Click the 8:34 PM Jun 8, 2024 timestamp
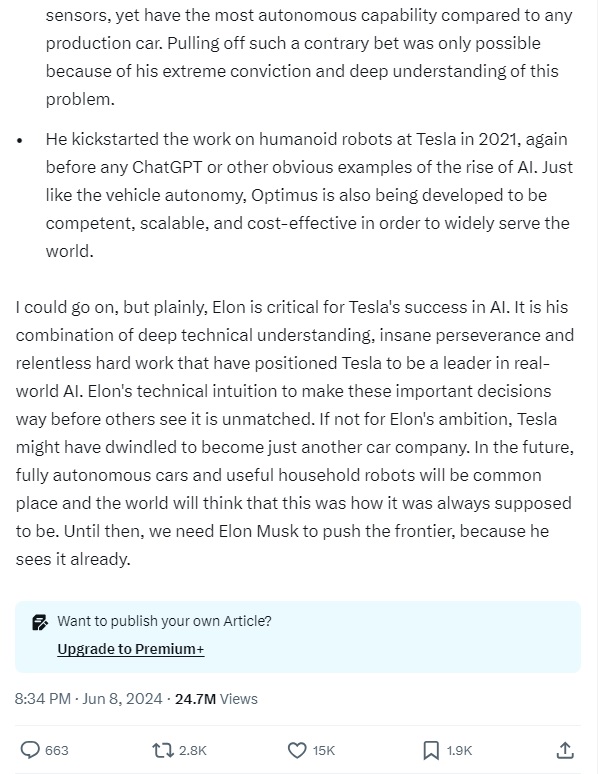Screen dimensions: 604x774 [x=88, y=699]
